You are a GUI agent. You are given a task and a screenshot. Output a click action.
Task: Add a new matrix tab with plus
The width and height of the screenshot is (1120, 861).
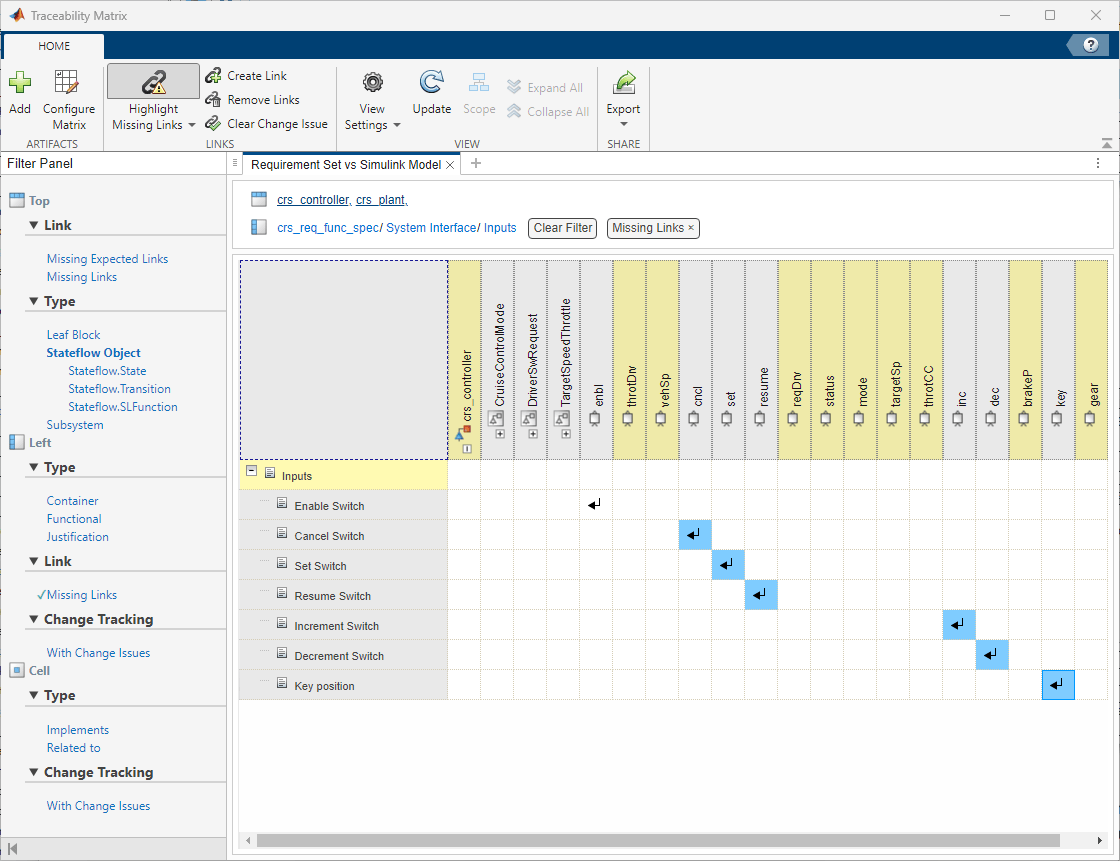click(x=476, y=164)
